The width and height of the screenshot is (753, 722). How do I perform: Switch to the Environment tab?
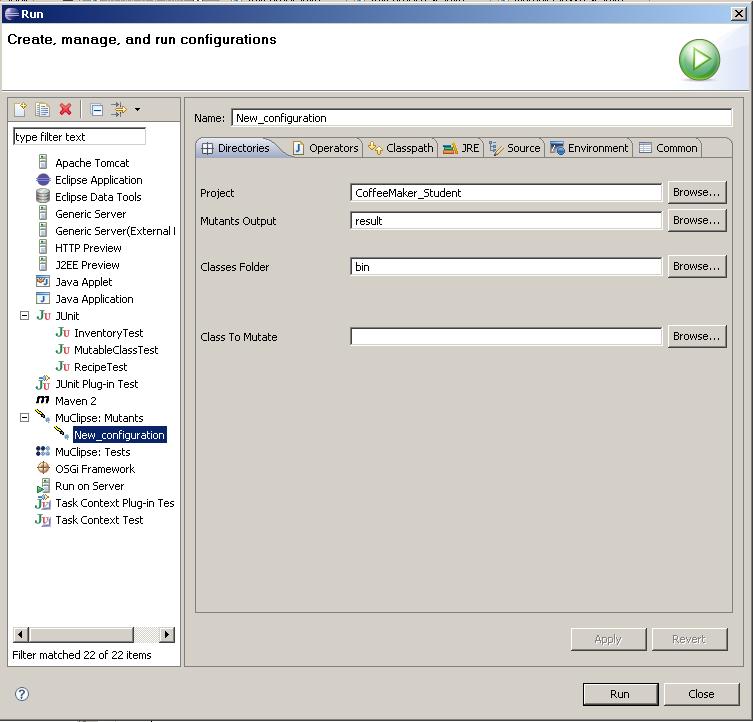[x=590, y=148]
